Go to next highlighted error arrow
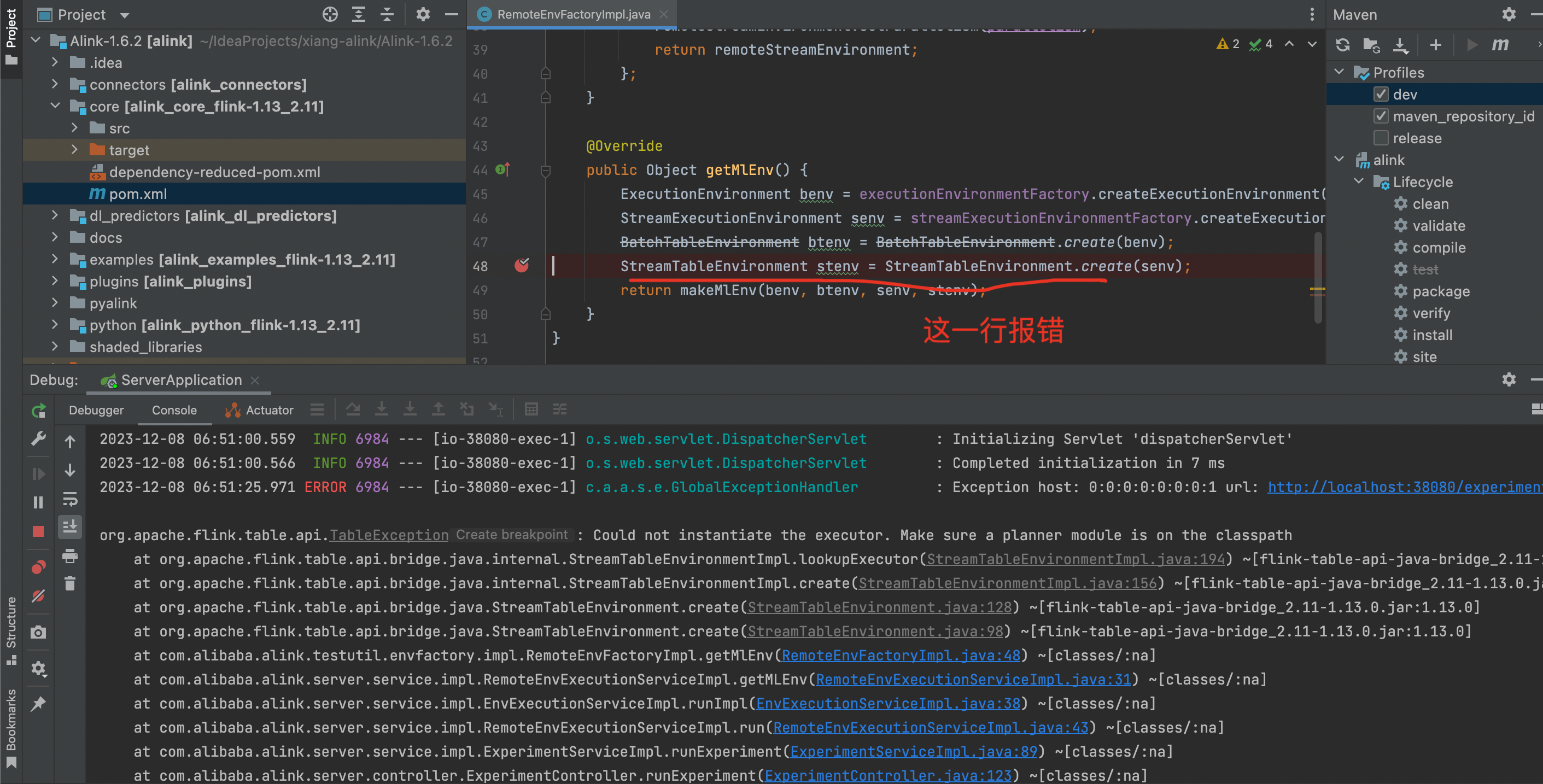Viewport: 1543px width, 784px height. [1312, 44]
